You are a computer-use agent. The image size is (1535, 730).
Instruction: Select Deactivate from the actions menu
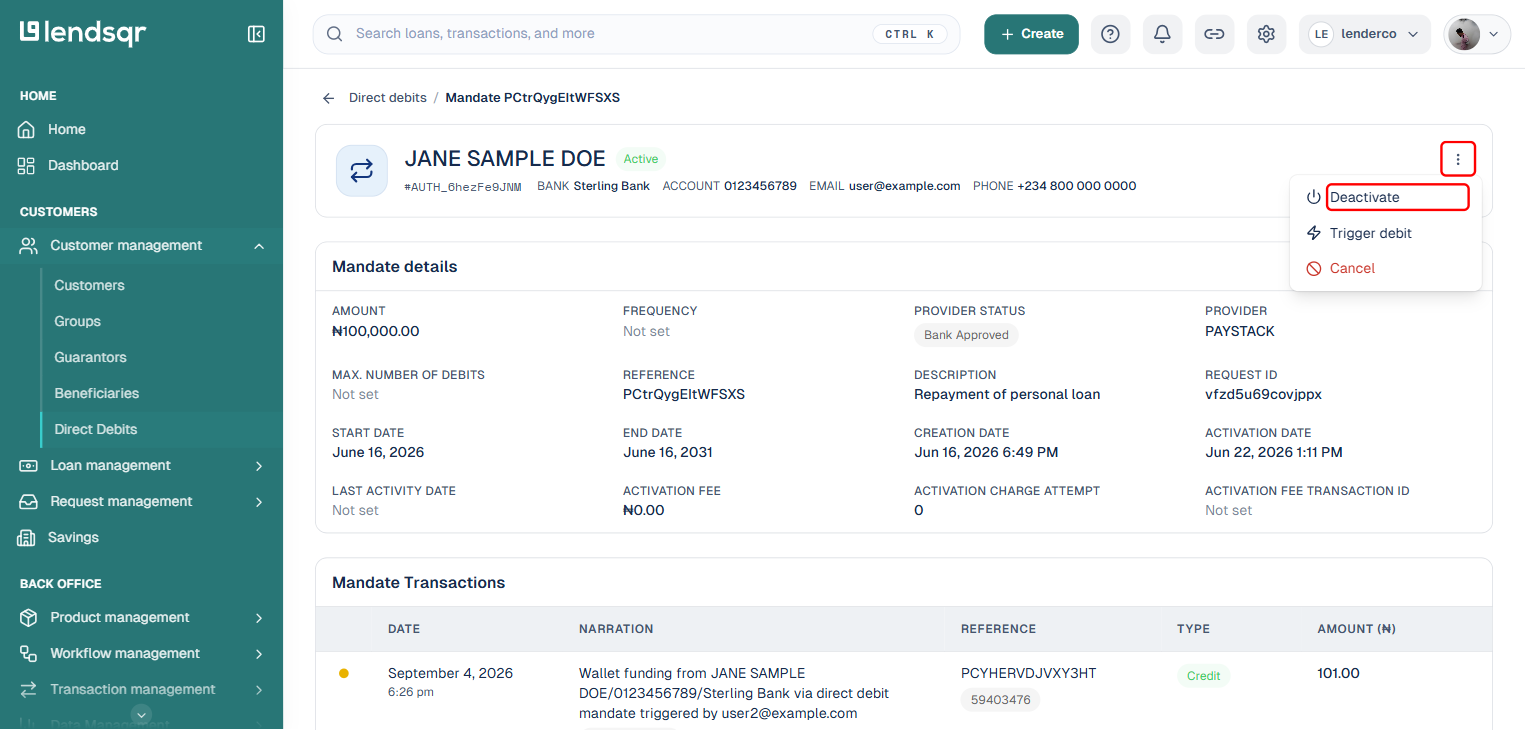coord(1385,197)
